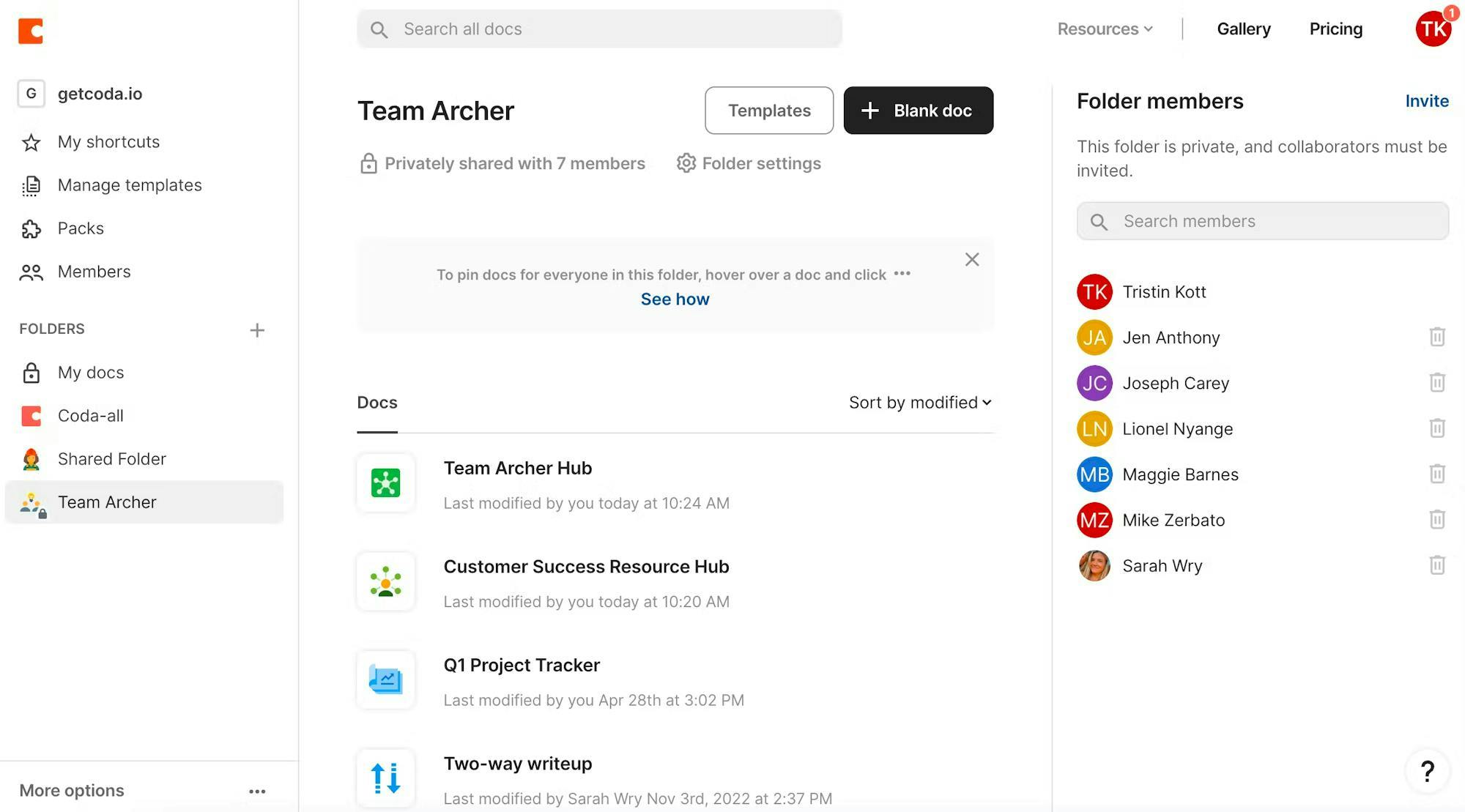Click the Members people icon
Viewport: 1465px width, 812px height.
coord(31,272)
